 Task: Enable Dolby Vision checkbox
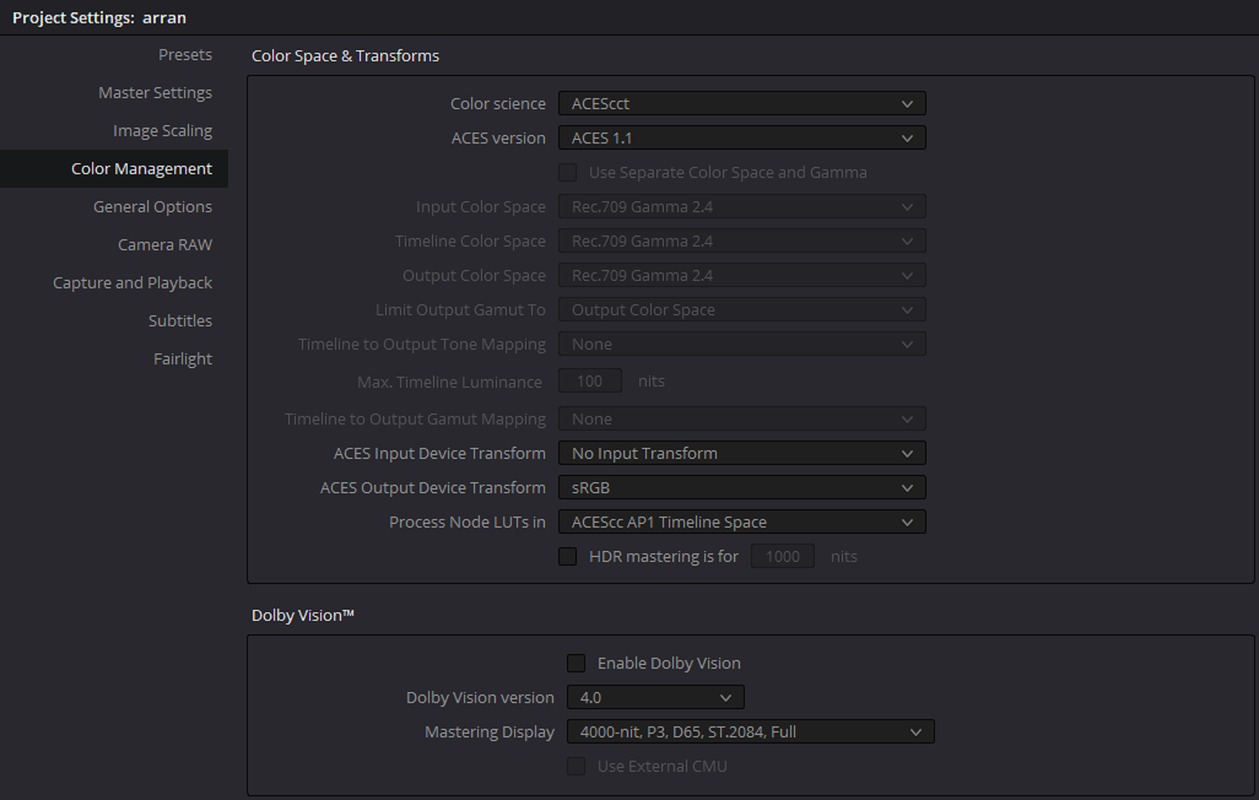coord(576,663)
